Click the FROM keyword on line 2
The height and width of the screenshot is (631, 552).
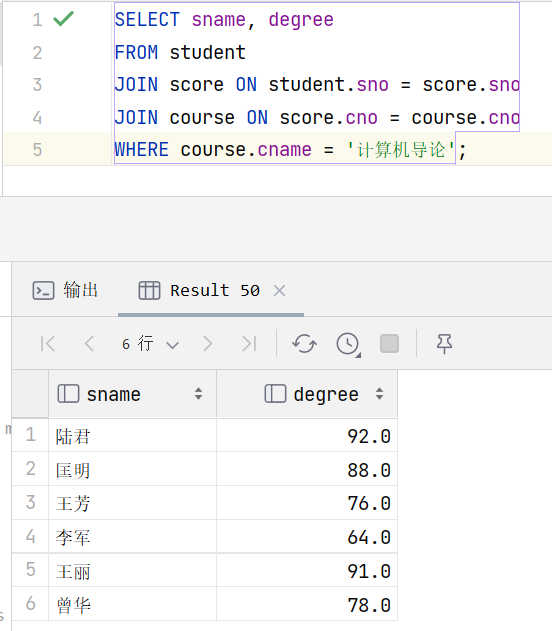pos(136,53)
